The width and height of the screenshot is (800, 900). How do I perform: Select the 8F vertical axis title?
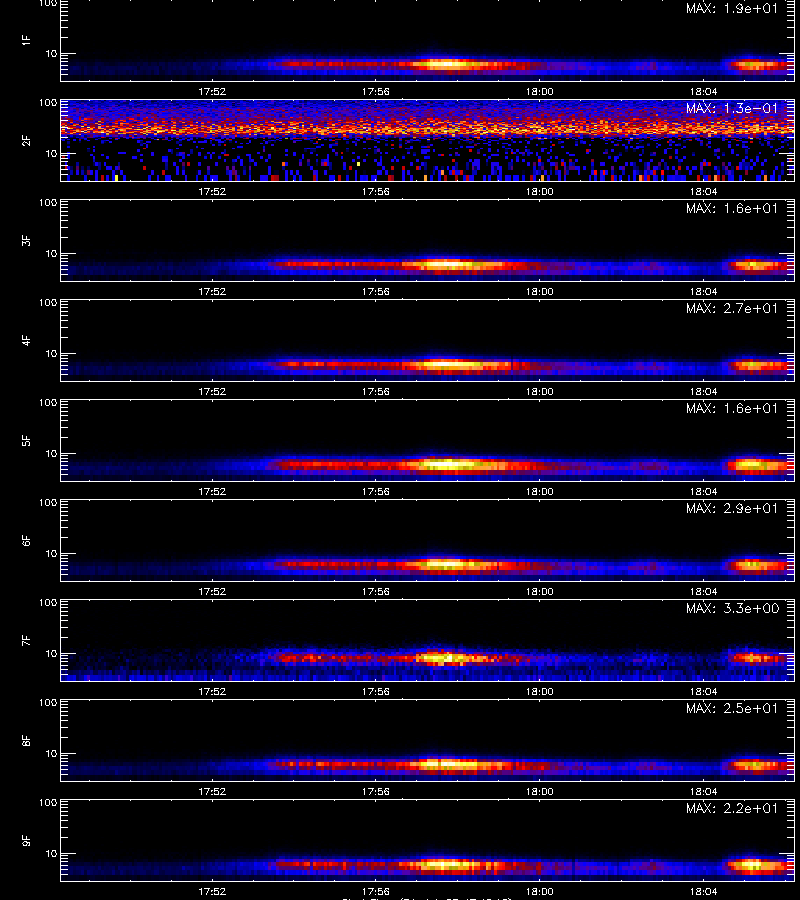[26, 740]
